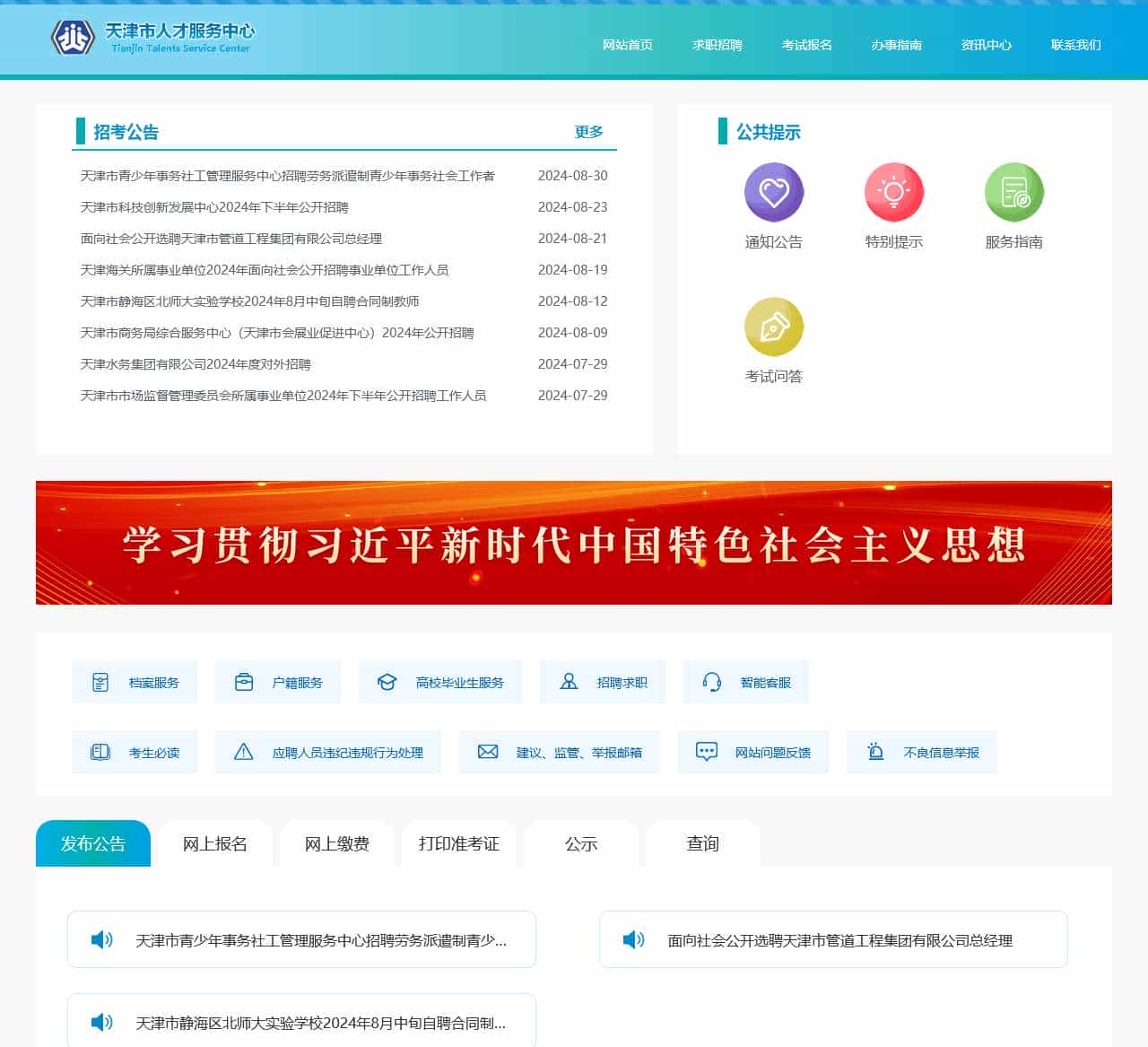
Task: Open 天津海关所属事业单位2024年 announcement
Action: pyautogui.click(x=265, y=270)
